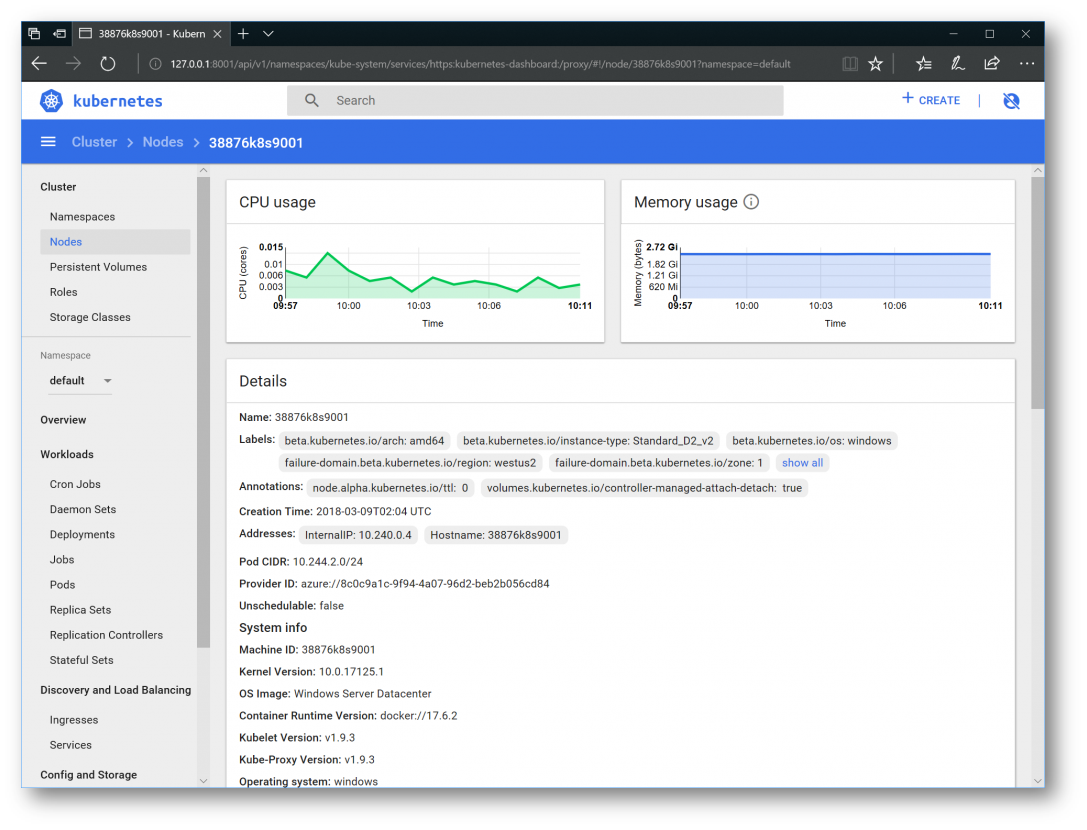The image size is (1087, 830).
Task: Click the Memory usage info icon
Action: click(751, 202)
